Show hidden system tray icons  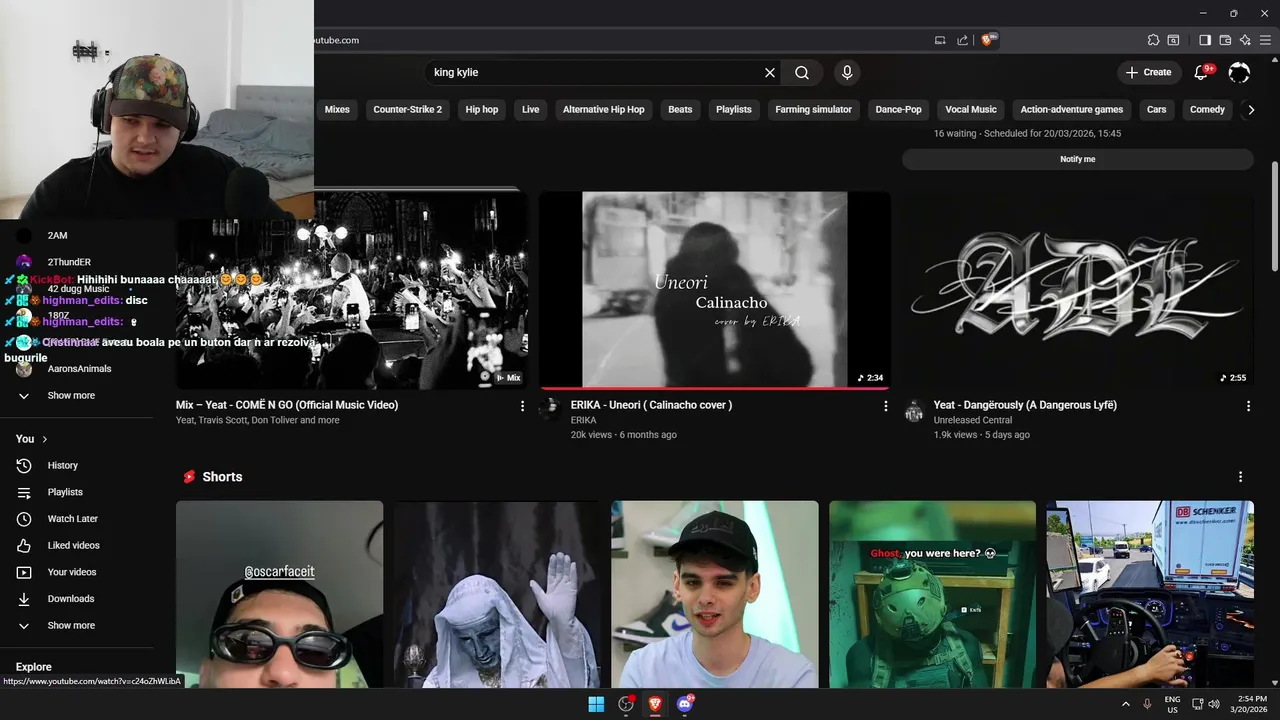1126,704
